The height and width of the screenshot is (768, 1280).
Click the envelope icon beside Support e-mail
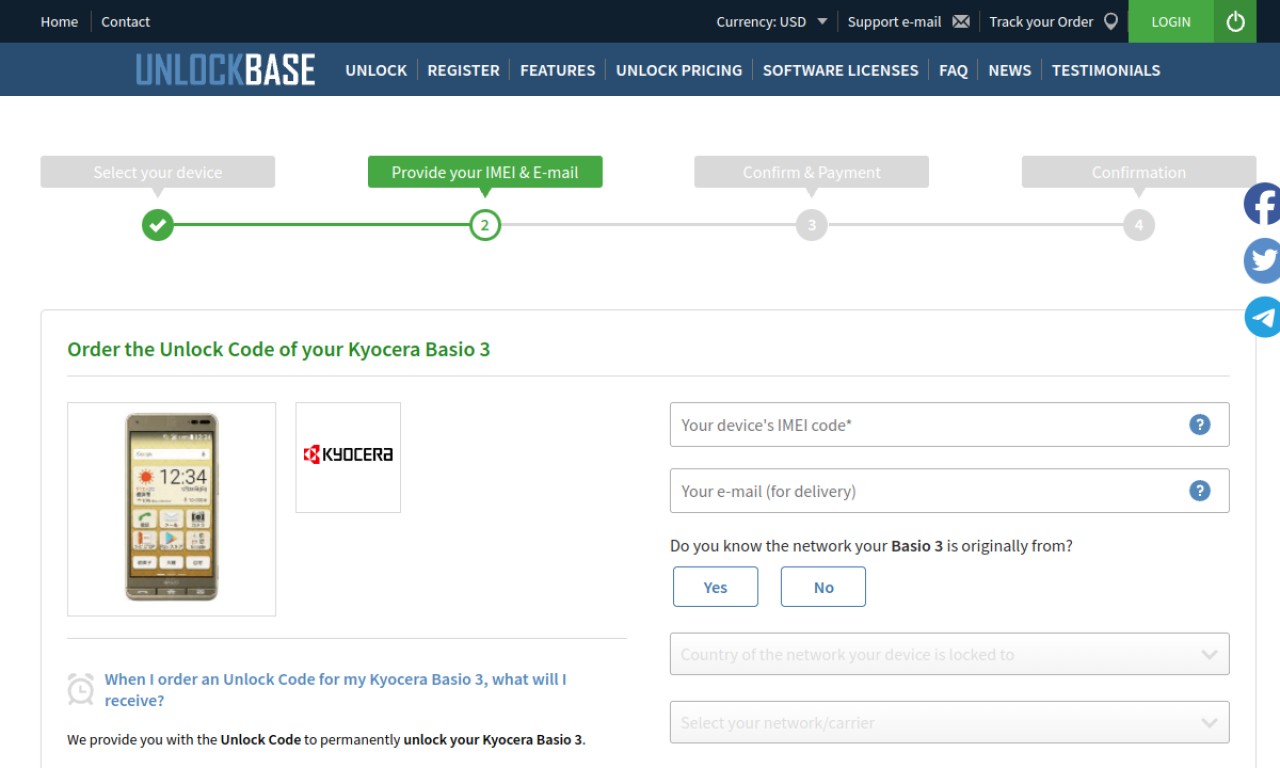coord(961,21)
